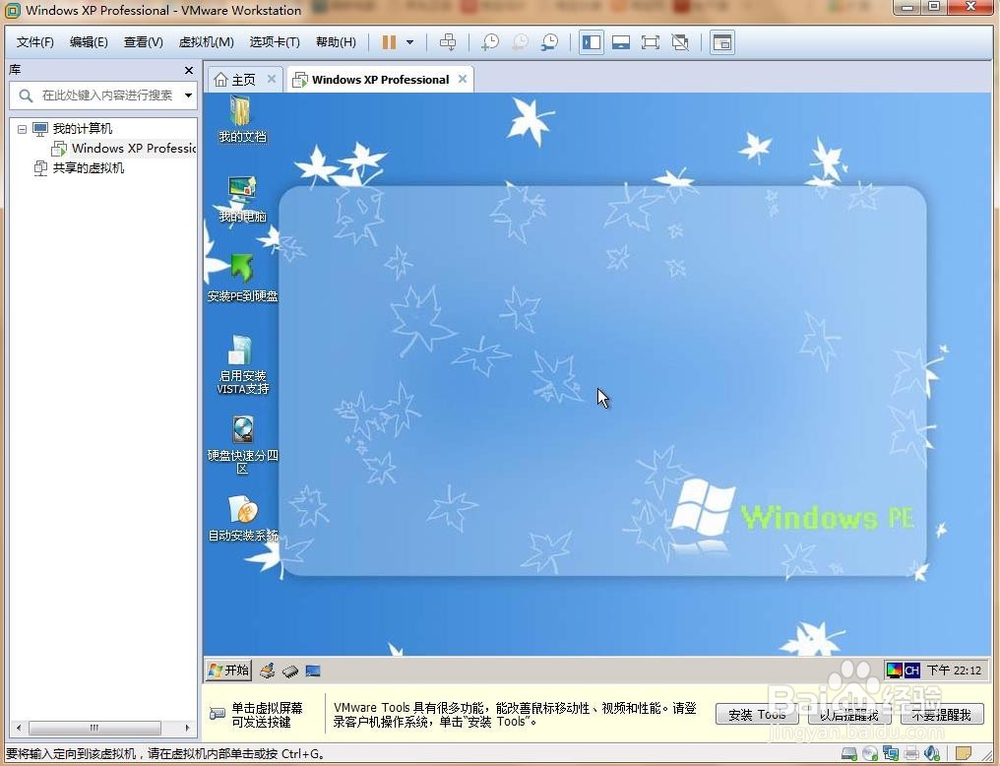The width and height of the screenshot is (1000, 766).
Task: Click the yellow message log note icon
Action: pos(964,754)
